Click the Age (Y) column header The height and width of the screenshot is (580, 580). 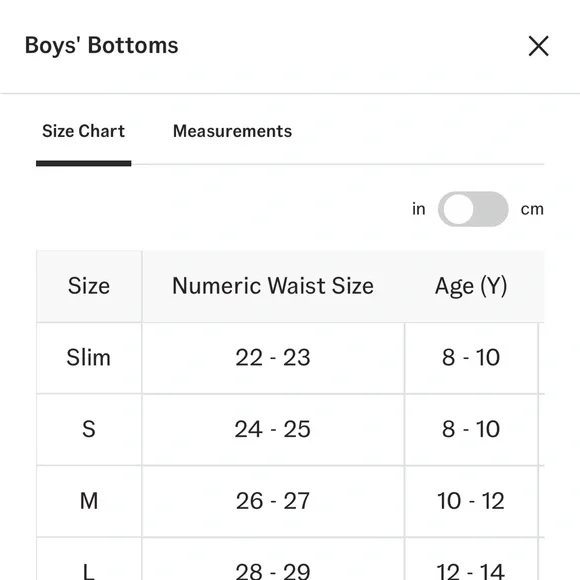(471, 286)
